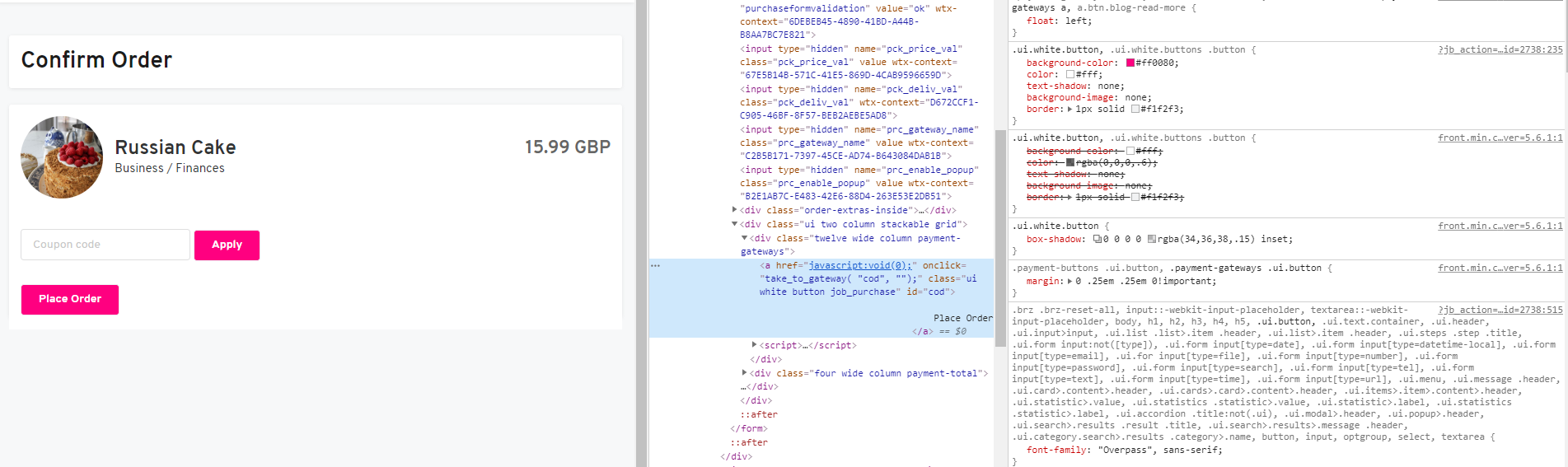Collapse the twelve wide column payment-gateways node
Viewport: 1568px width, 467px height.
(x=744, y=238)
